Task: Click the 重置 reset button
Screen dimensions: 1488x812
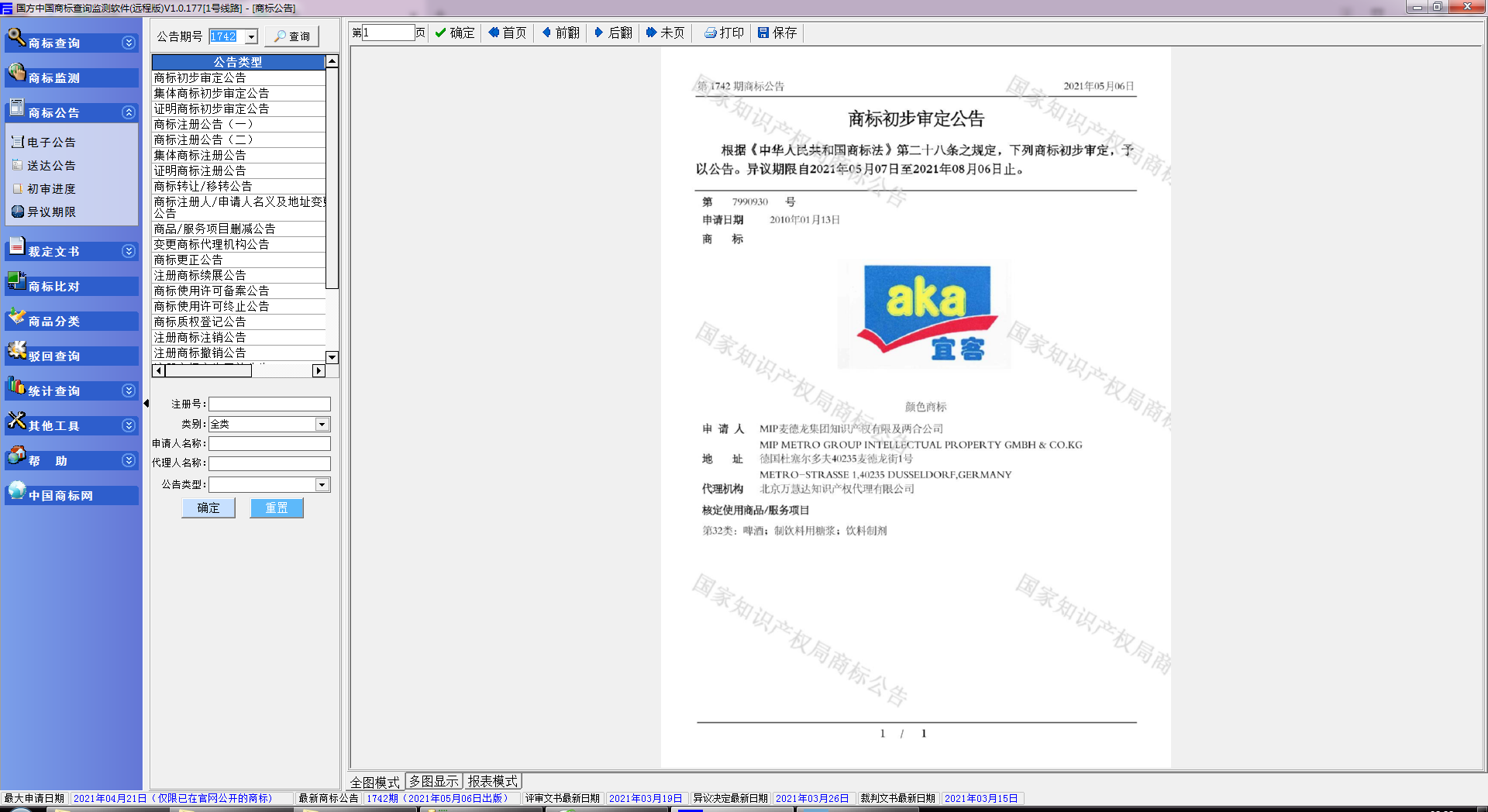Action: point(277,507)
